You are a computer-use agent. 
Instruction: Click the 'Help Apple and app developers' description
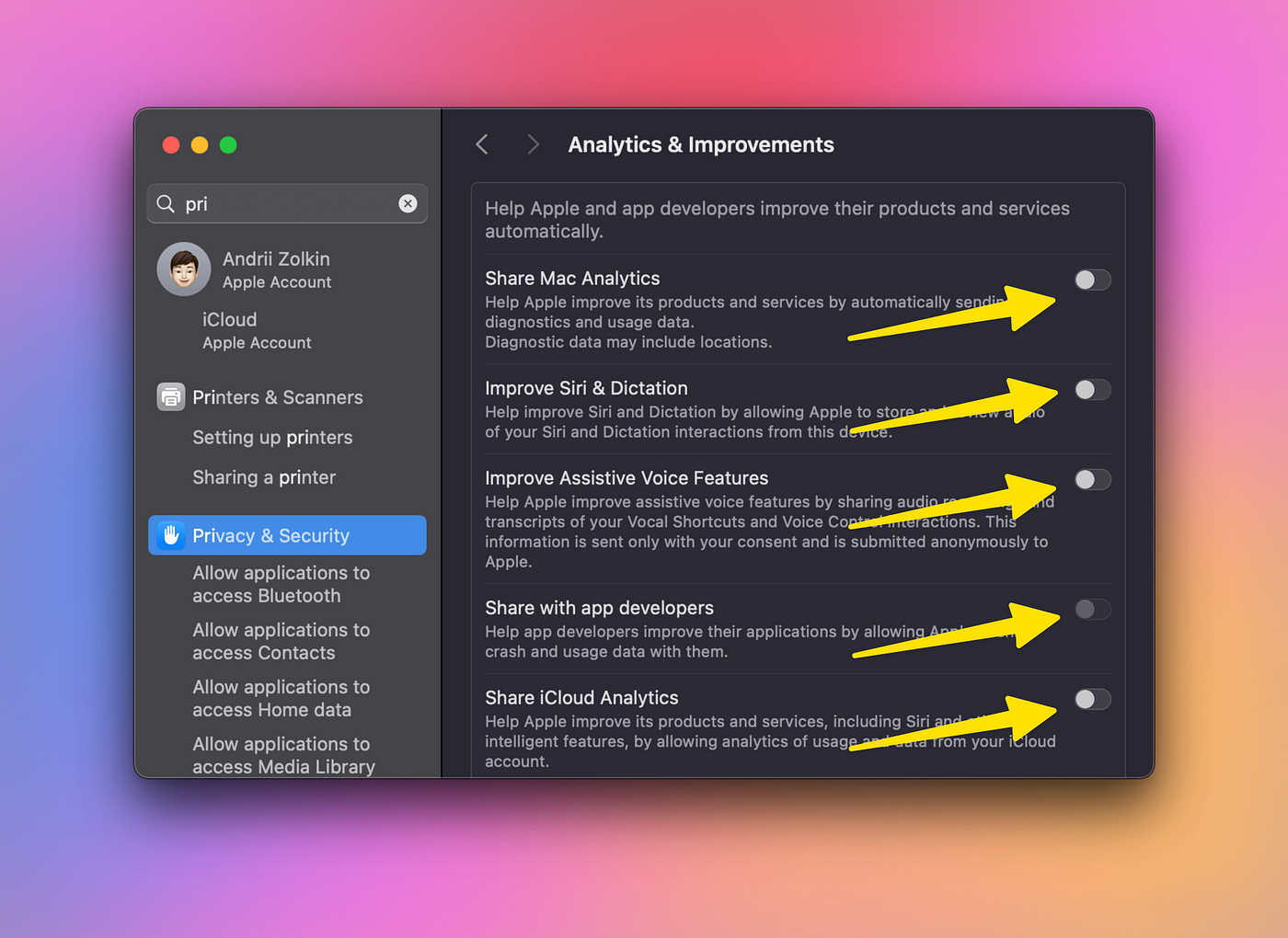click(x=777, y=220)
